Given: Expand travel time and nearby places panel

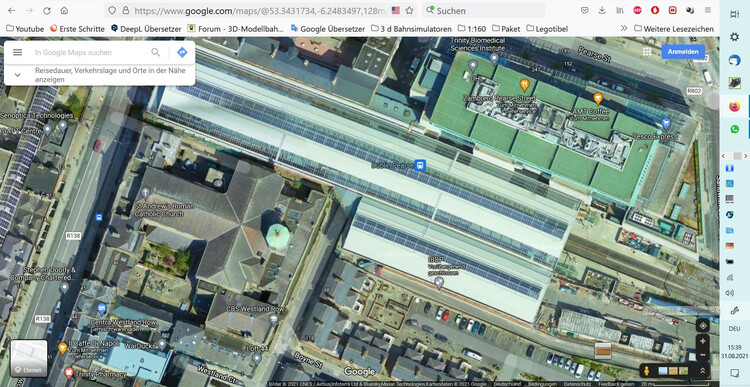Looking at the screenshot, I should point(17,75).
